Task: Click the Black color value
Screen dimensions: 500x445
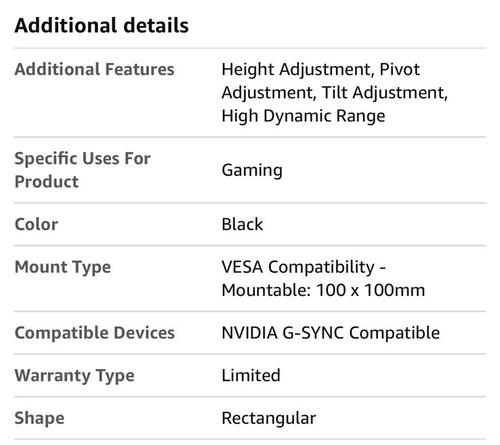Action: pos(242,224)
